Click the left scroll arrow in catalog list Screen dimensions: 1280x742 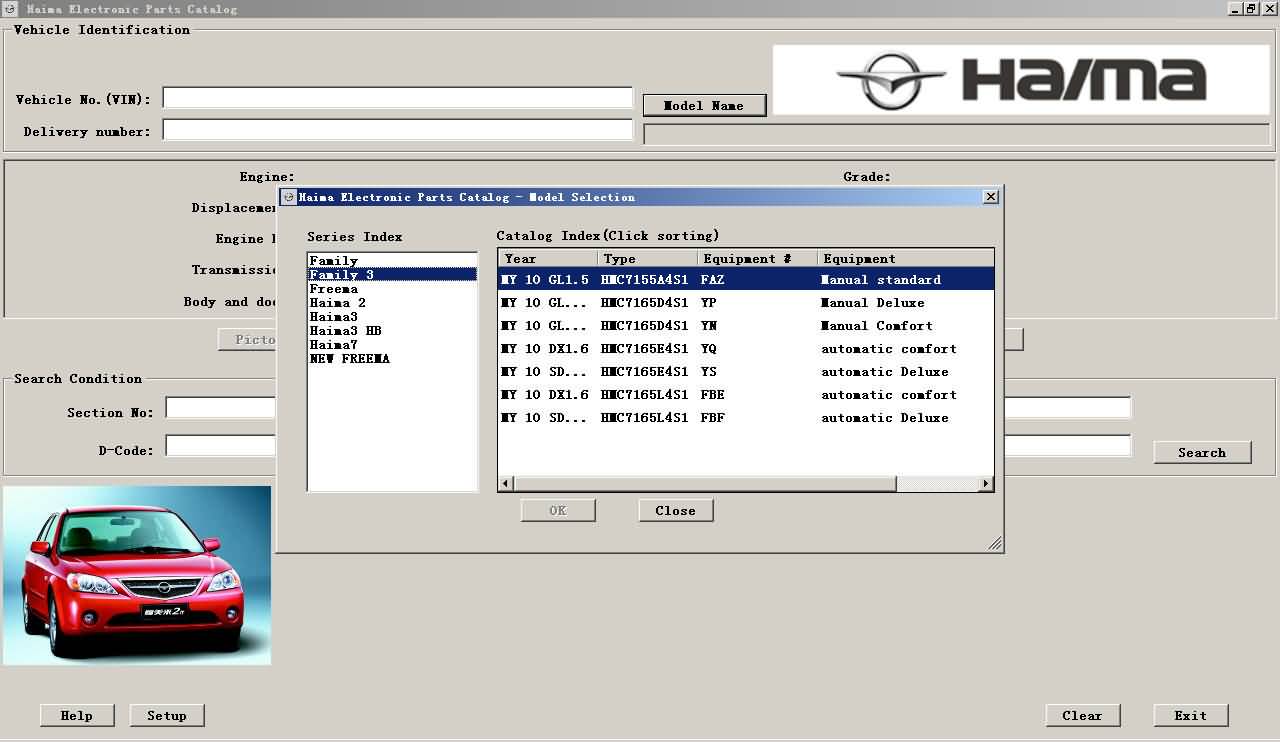click(506, 484)
